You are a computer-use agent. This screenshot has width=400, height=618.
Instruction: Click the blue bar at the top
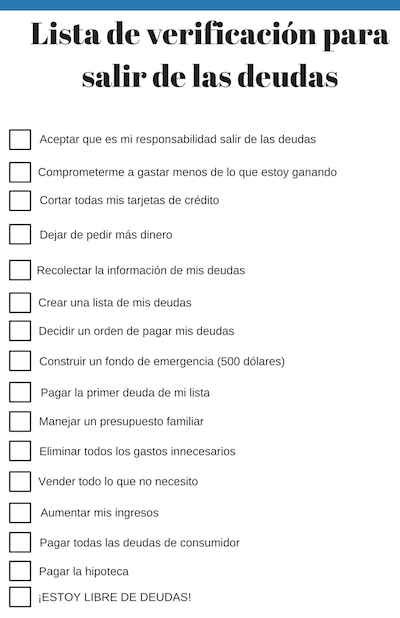200,5
